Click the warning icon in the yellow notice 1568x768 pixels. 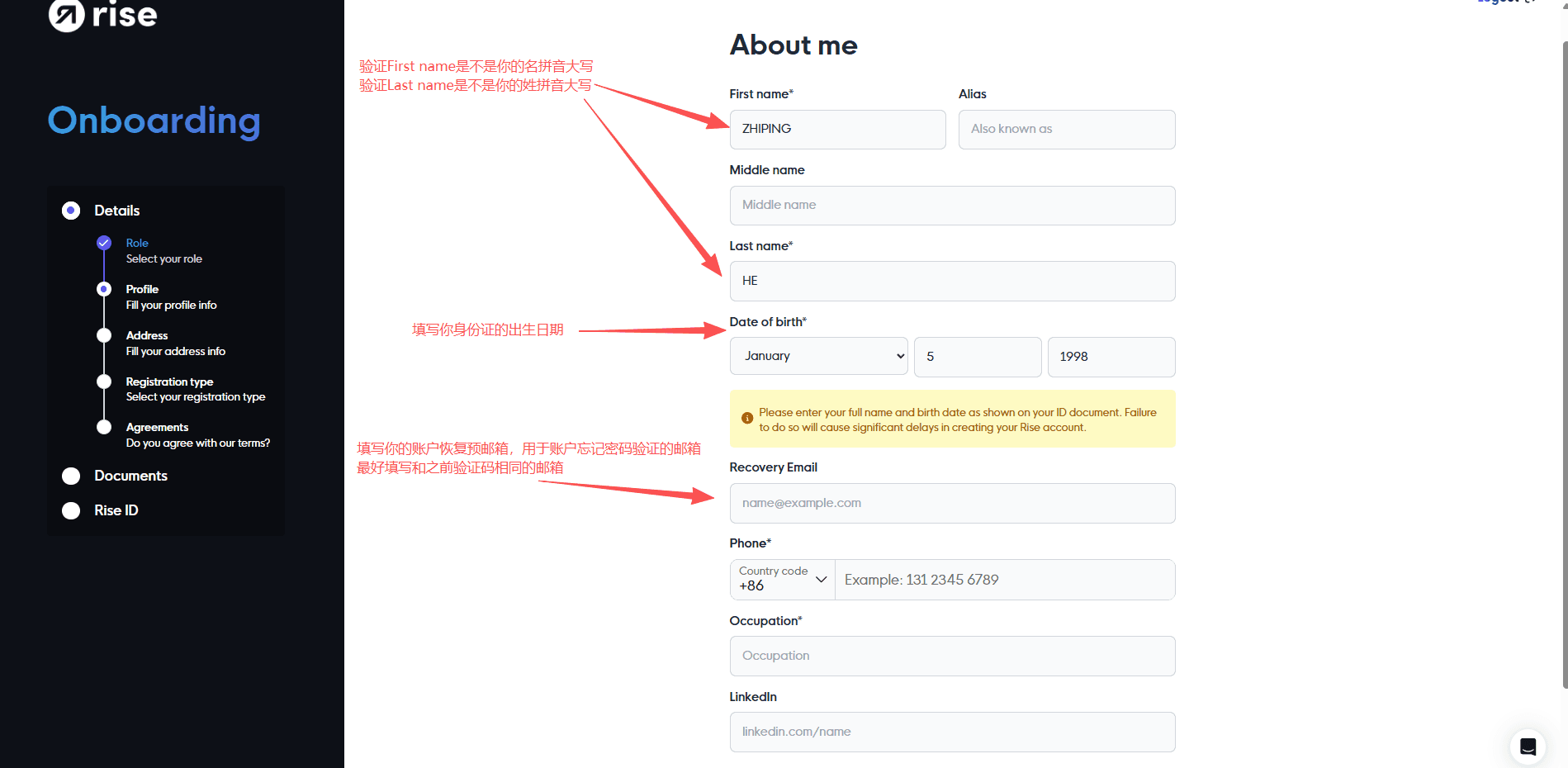747,419
